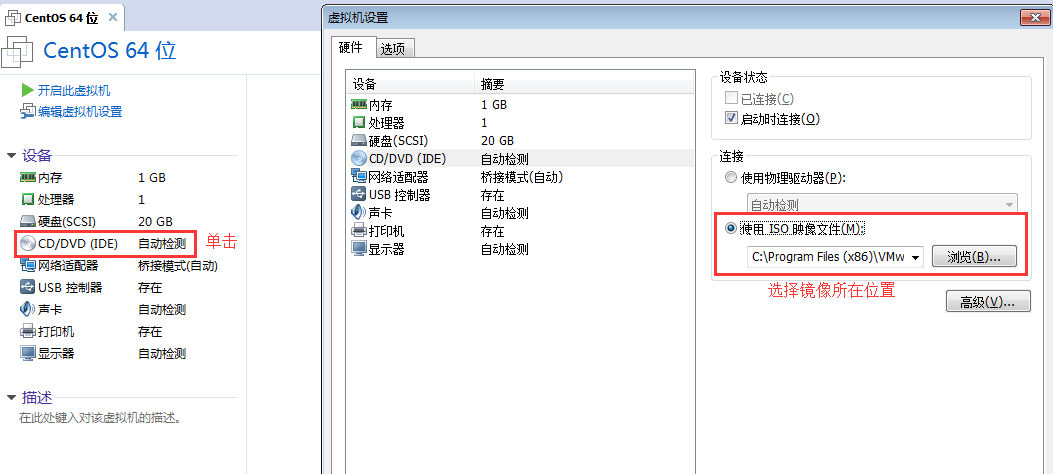Select the 声卡 text in the dialog device list

coord(380,214)
